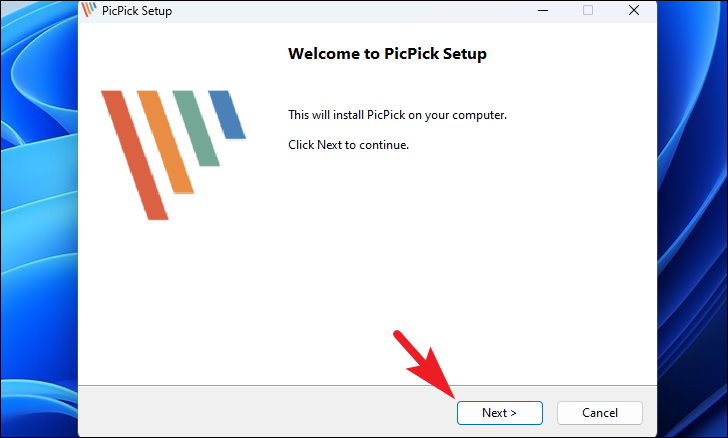Click the blue stripe of PicPick logo
The width and height of the screenshot is (728, 438).
(227, 114)
